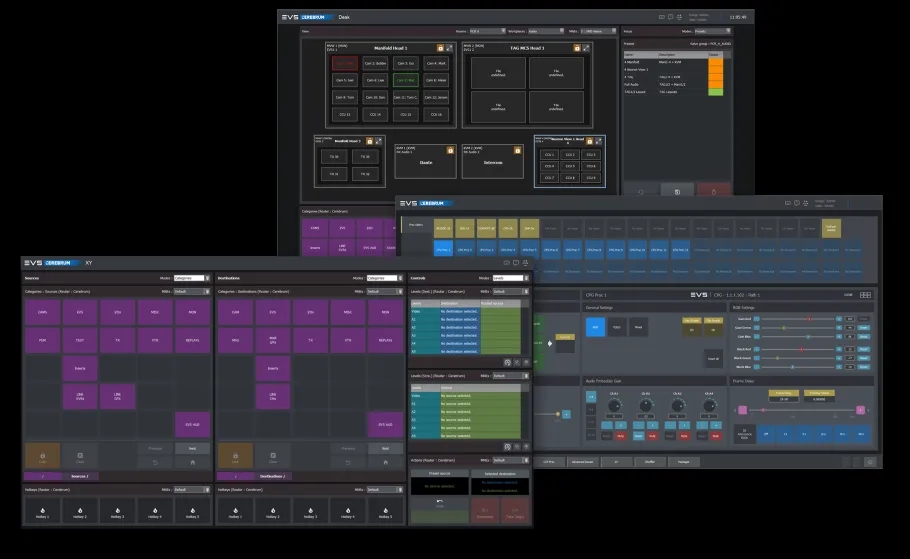Viewport: 910px width, 559px height.
Task: Select the active blue mode button in General Settings
Action: (595, 327)
